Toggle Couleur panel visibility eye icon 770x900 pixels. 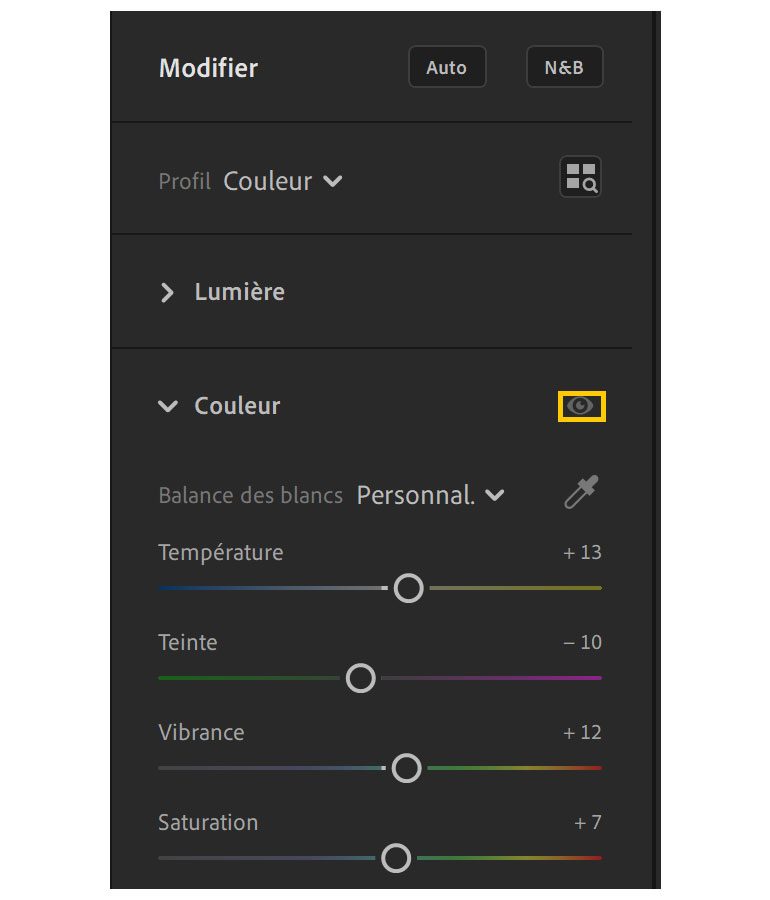tap(581, 406)
